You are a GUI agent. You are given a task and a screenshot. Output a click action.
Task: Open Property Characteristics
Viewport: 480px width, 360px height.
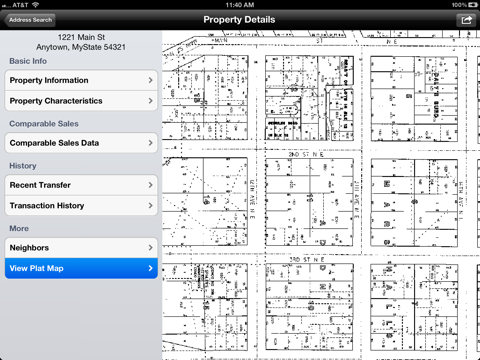(81, 101)
